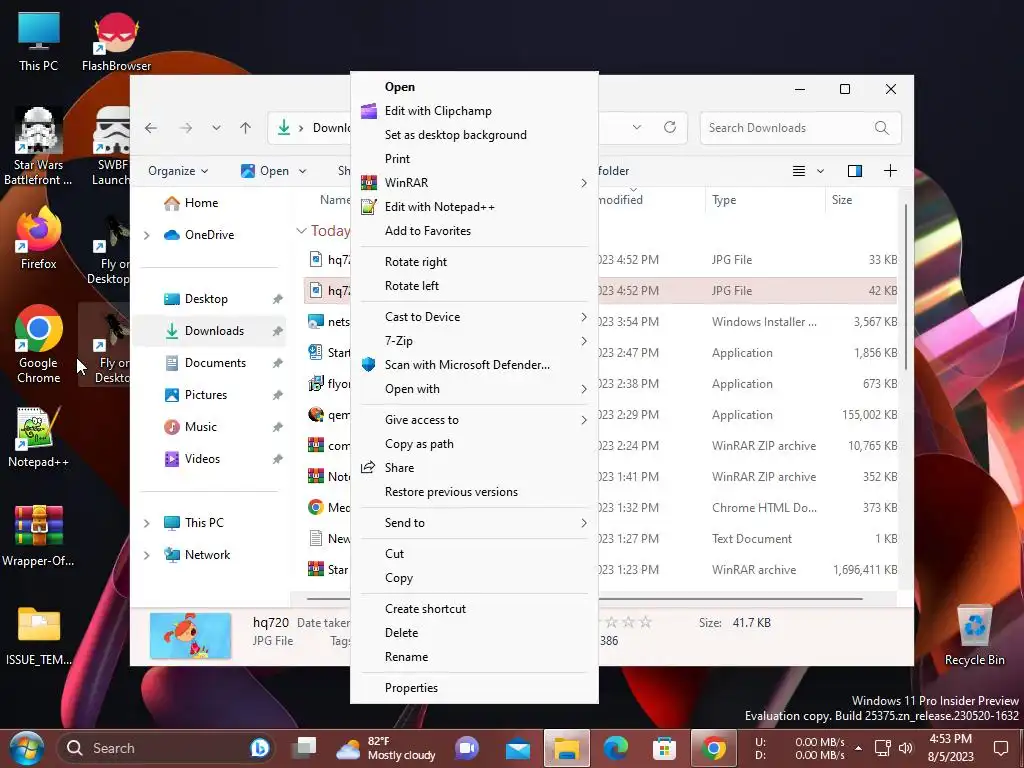The height and width of the screenshot is (768, 1024).
Task: Choose Rotate right from context menu
Action: tap(475, 262)
